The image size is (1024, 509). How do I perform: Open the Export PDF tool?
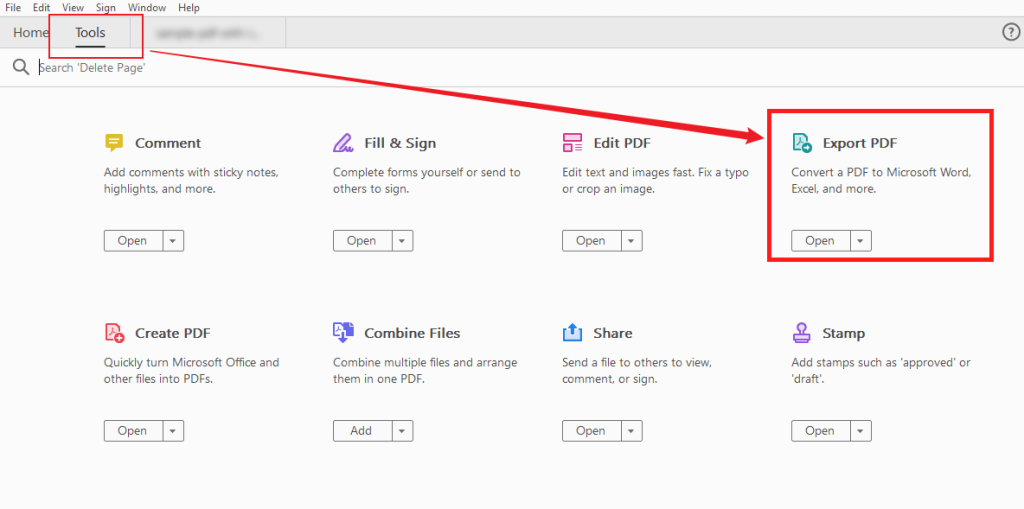[x=821, y=240]
